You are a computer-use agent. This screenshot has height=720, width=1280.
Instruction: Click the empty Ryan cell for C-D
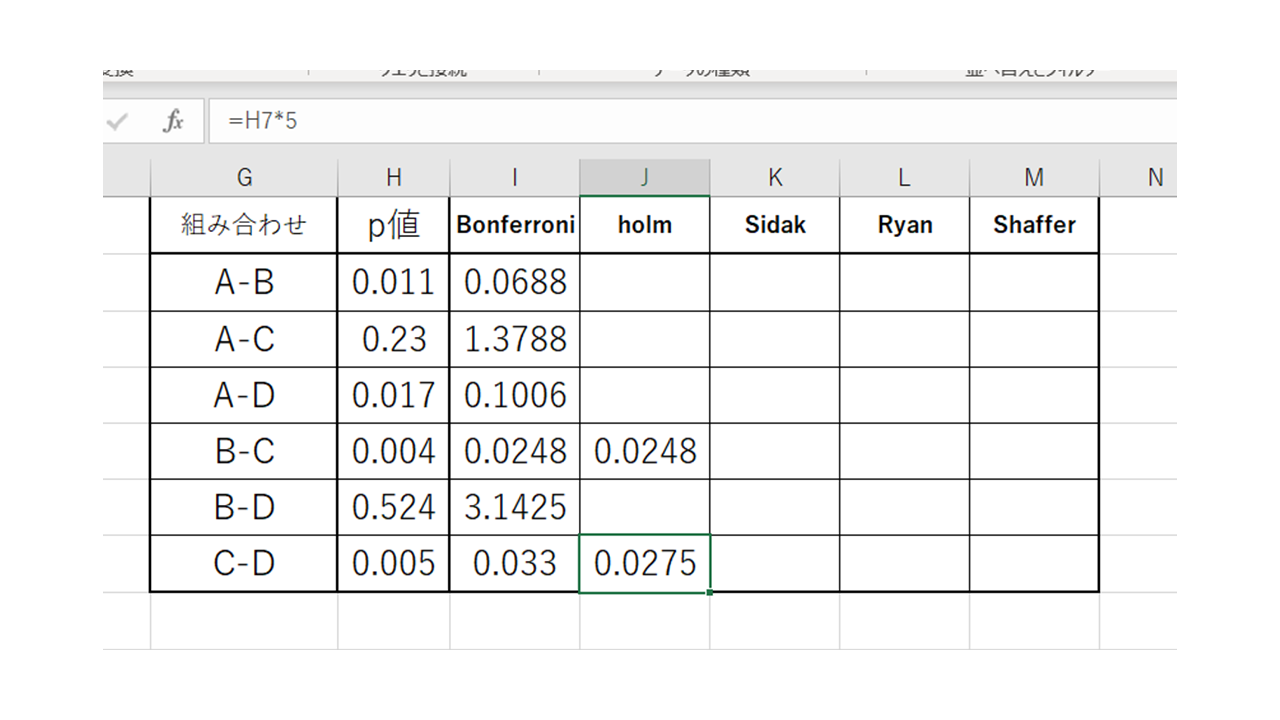point(904,564)
